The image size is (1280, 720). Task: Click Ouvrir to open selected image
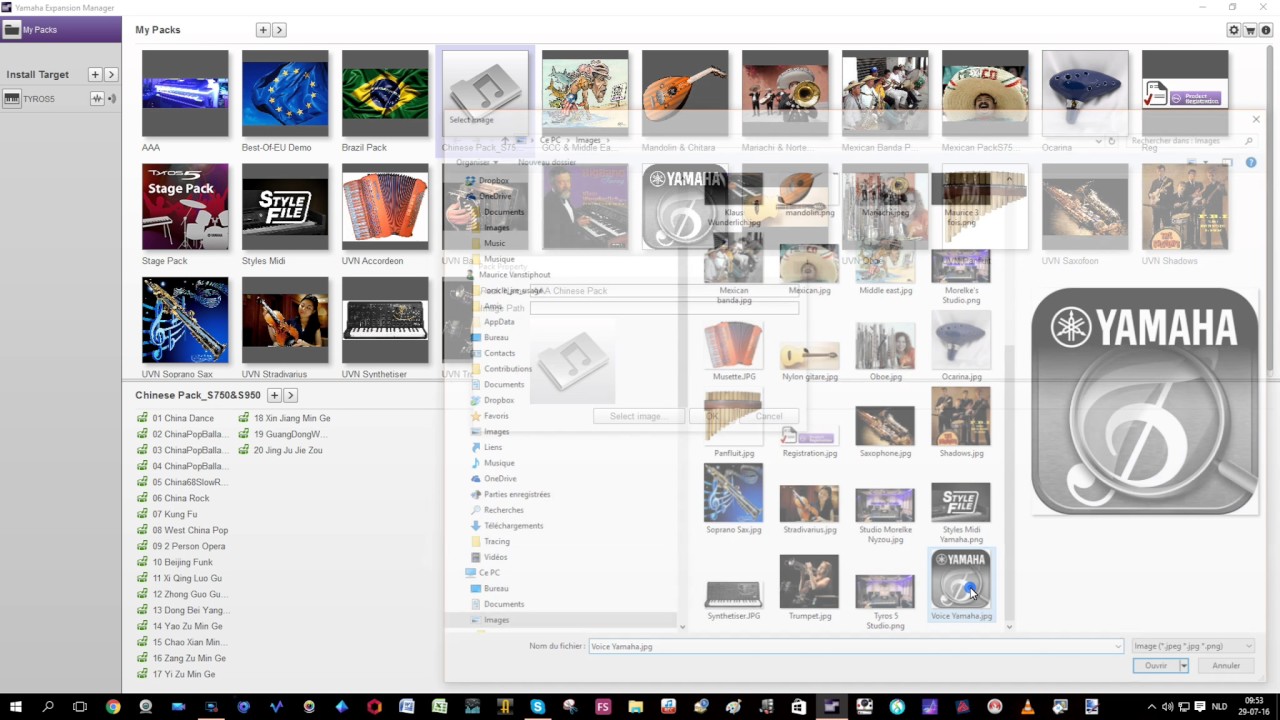tap(1156, 666)
